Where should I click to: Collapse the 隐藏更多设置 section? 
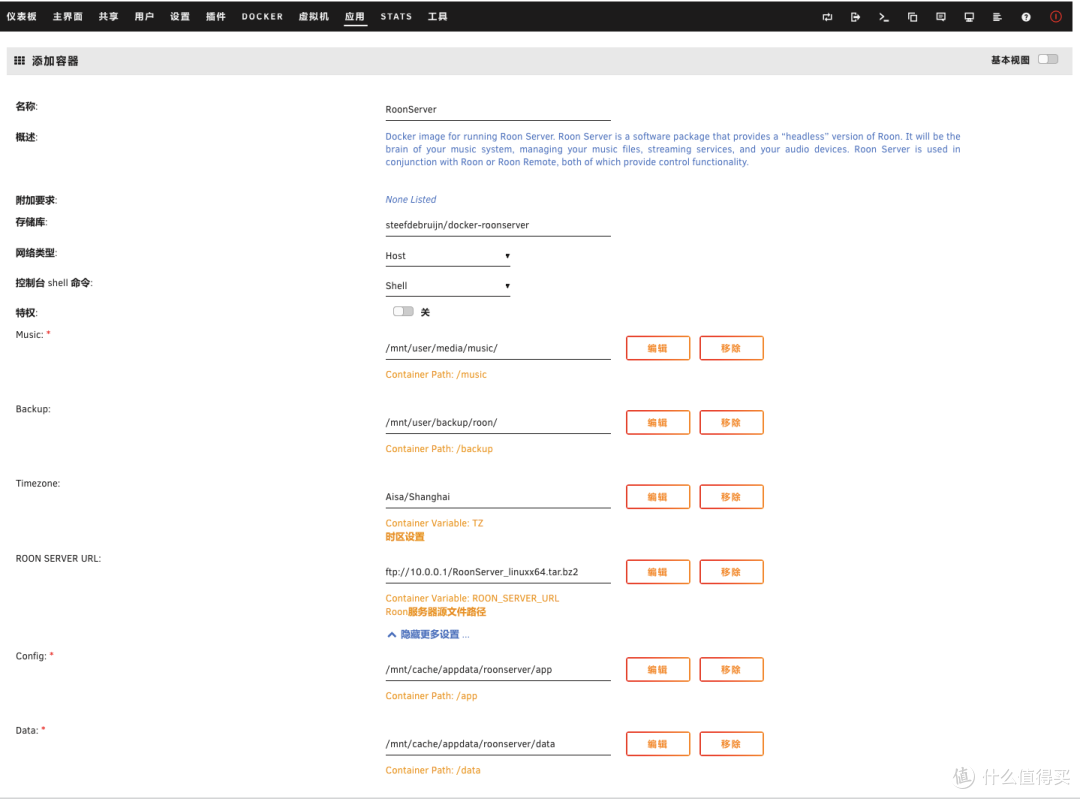pos(428,634)
